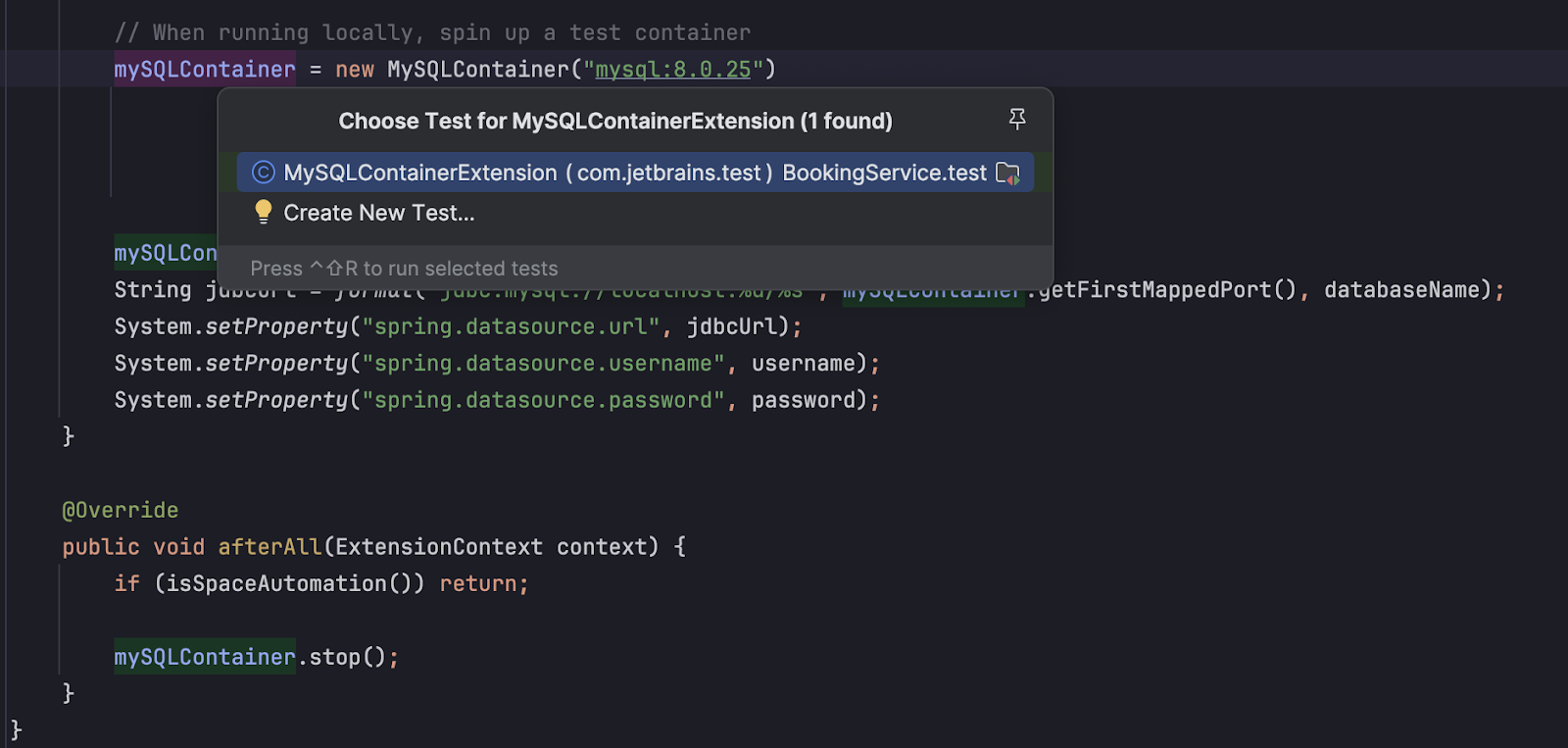Click the run selected tests shortcut hint

[404, 269]
